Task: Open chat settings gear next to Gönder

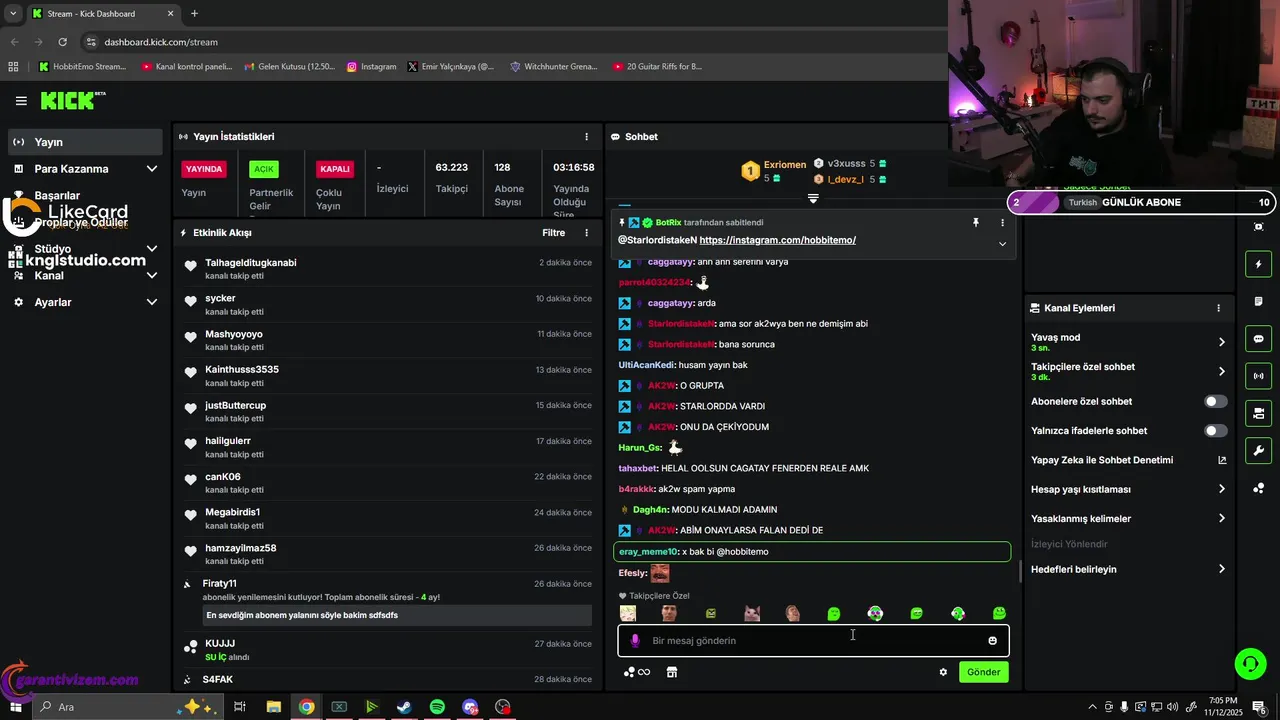Action: coord(943,672)
